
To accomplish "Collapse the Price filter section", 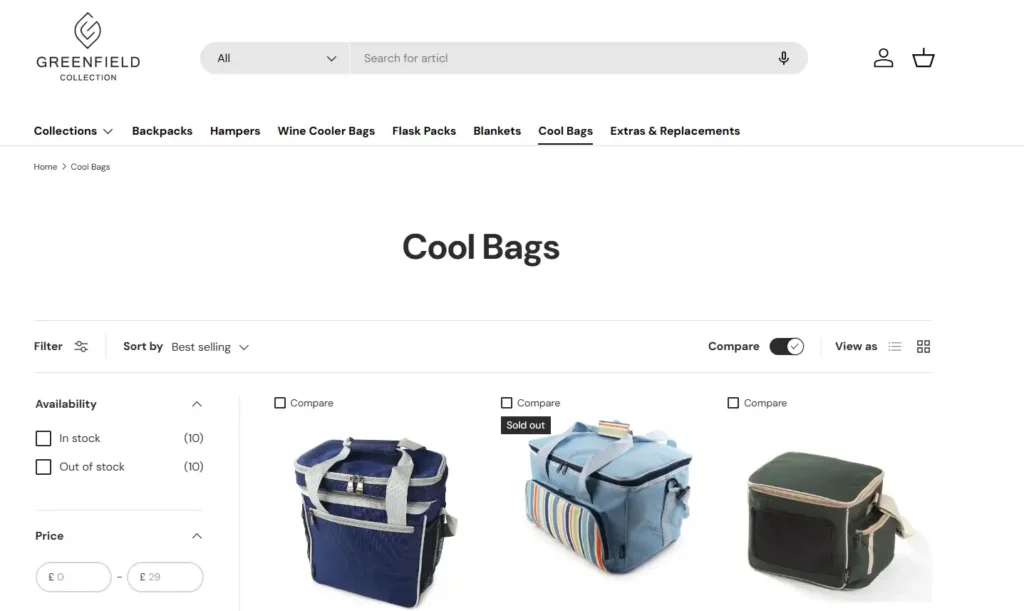I will coord(197,536).
